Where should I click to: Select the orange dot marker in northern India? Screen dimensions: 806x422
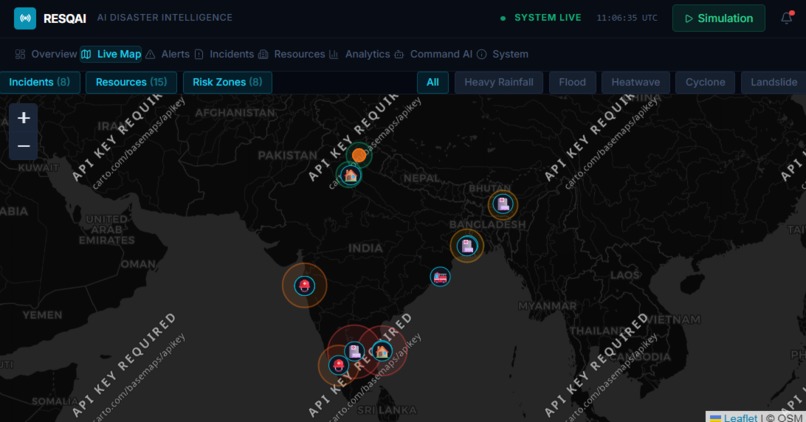(359, 155)
